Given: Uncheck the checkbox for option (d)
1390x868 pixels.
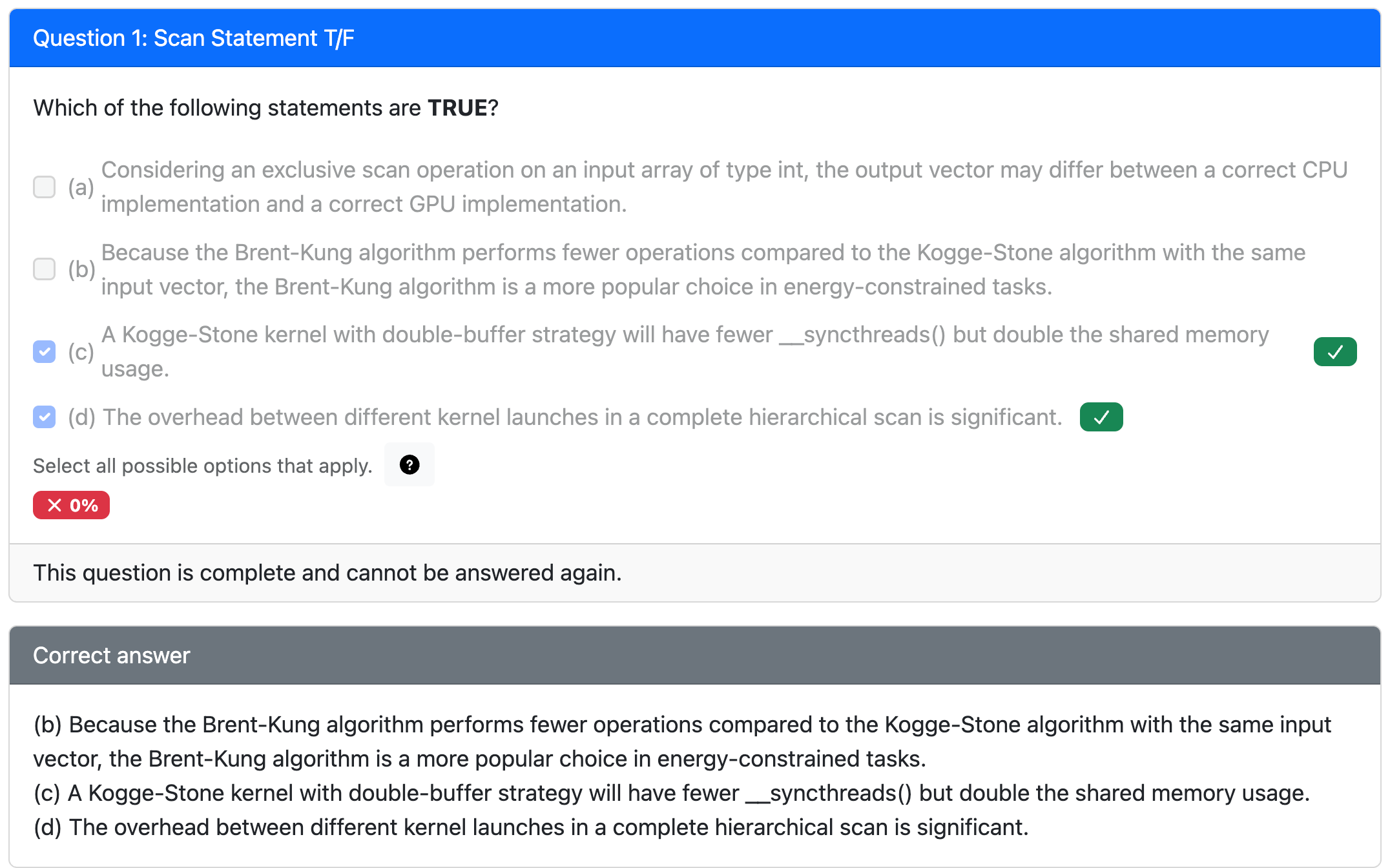Looking at the screenshot, I should tap(45, 417).
